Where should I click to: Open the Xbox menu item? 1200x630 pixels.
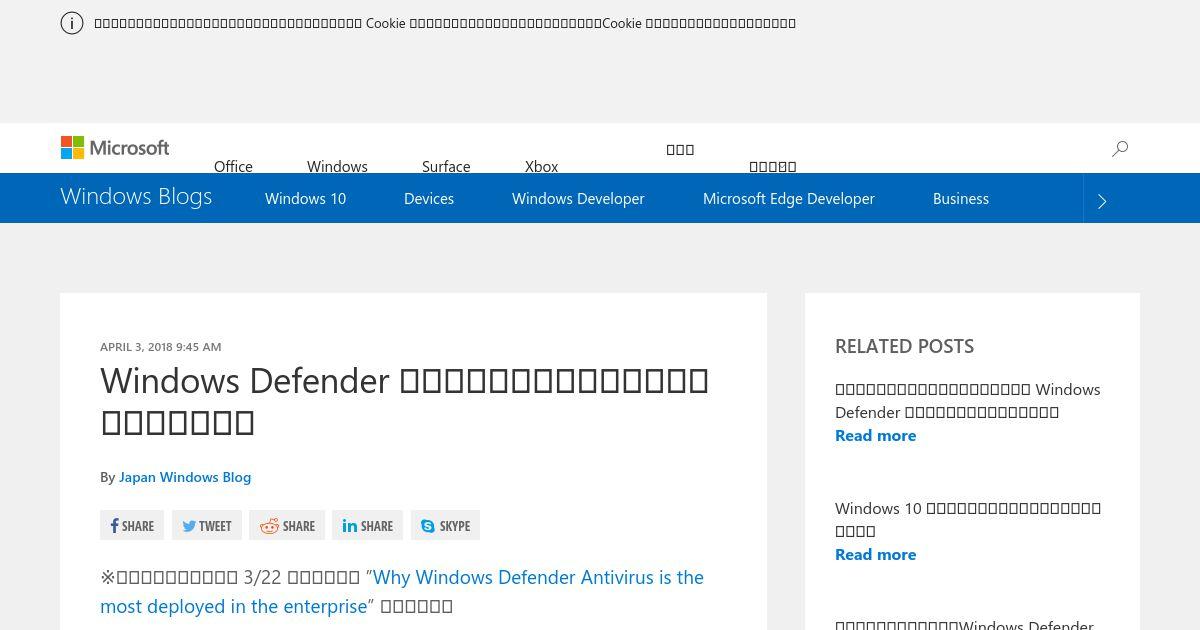click(541, 166)
